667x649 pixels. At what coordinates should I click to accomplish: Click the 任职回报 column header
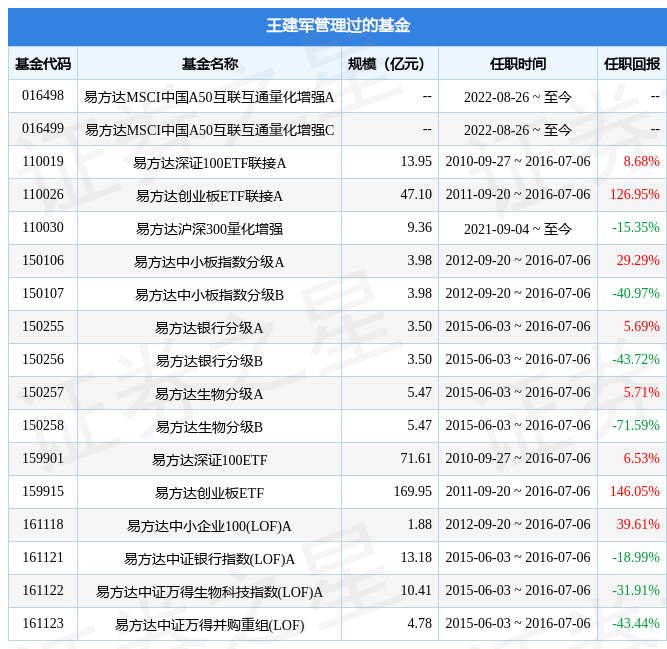coord(632,64)
